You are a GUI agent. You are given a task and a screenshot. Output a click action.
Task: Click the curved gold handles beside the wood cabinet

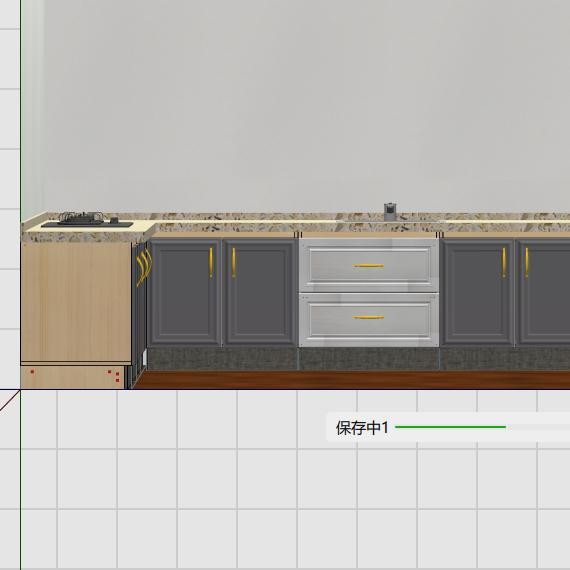point(144,267)
